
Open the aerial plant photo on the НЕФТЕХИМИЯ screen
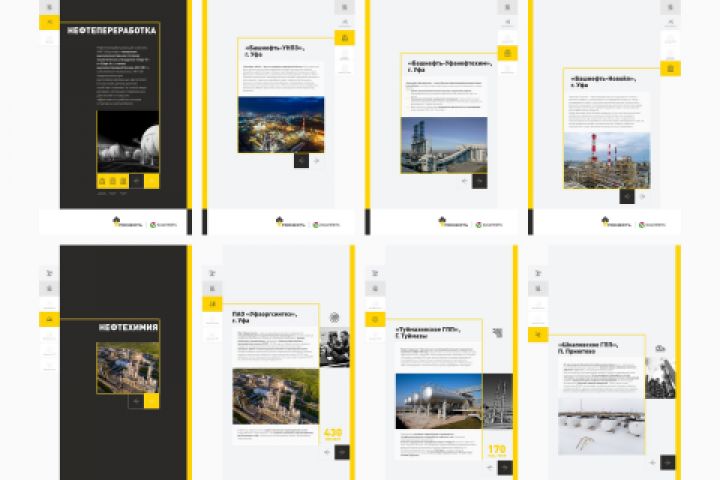128,367
